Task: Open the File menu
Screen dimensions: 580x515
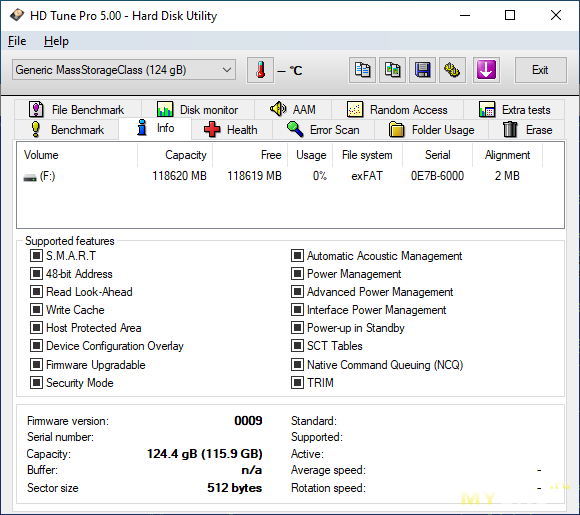Action: [17, 41]
